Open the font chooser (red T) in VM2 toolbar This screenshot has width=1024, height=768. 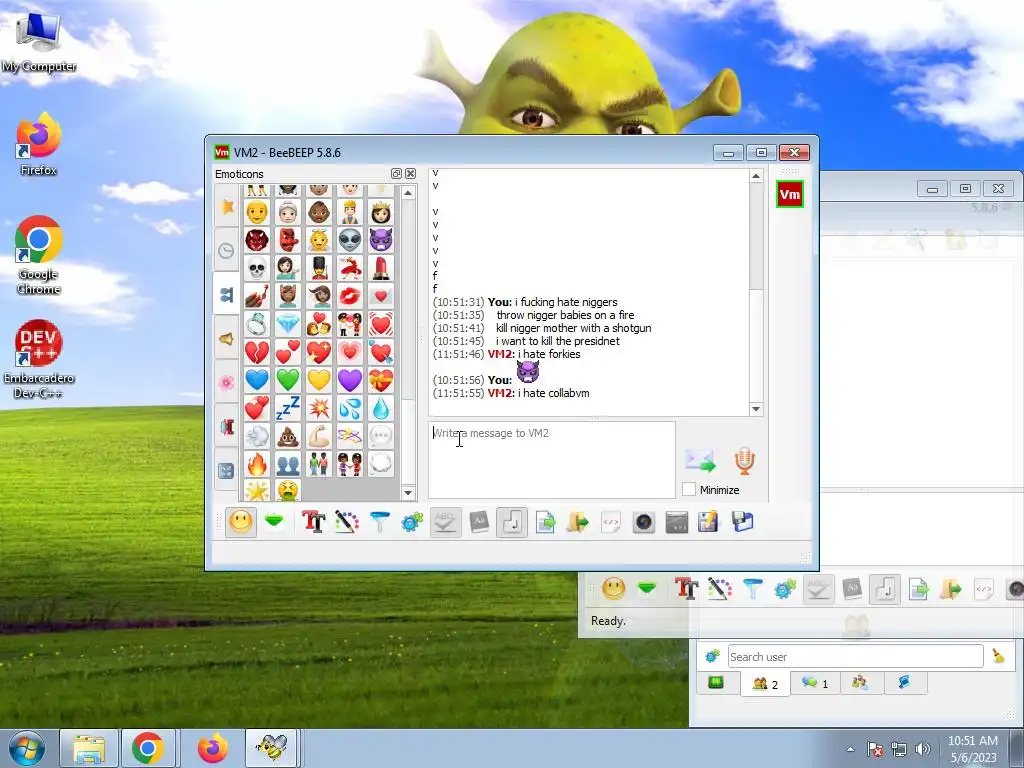313,522
